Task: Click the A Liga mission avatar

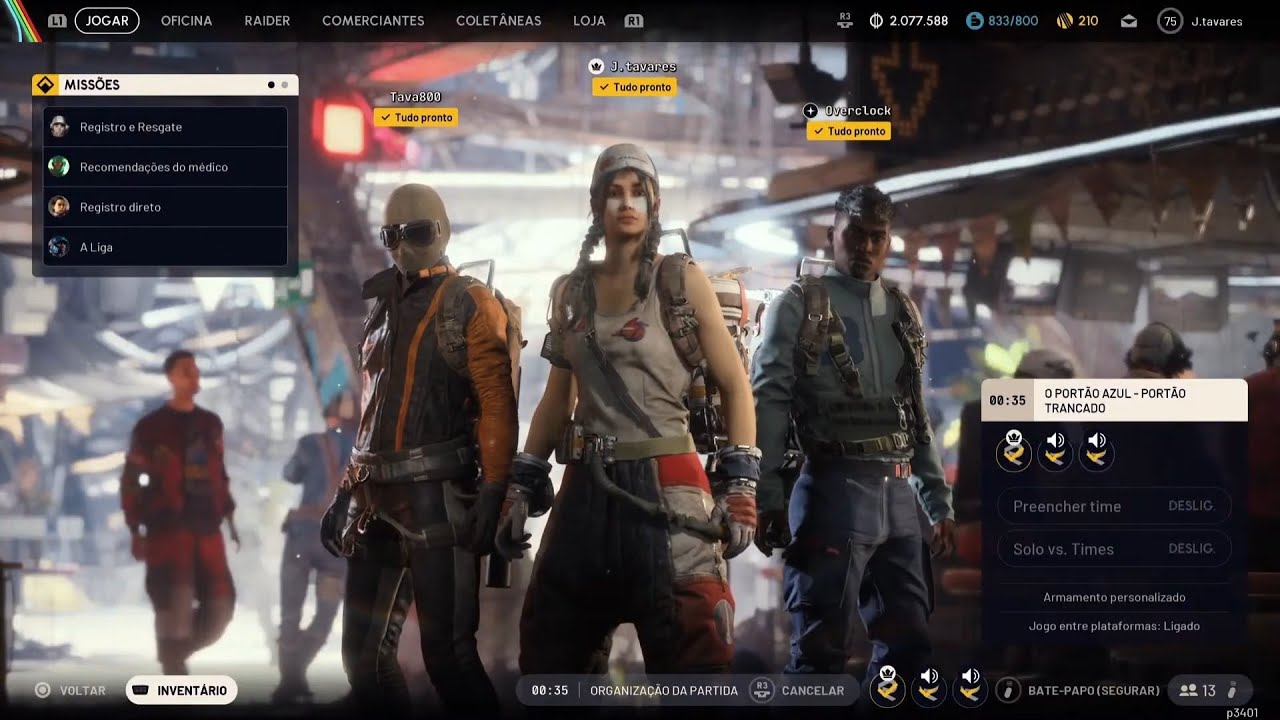Action: [x=59, y=247]
